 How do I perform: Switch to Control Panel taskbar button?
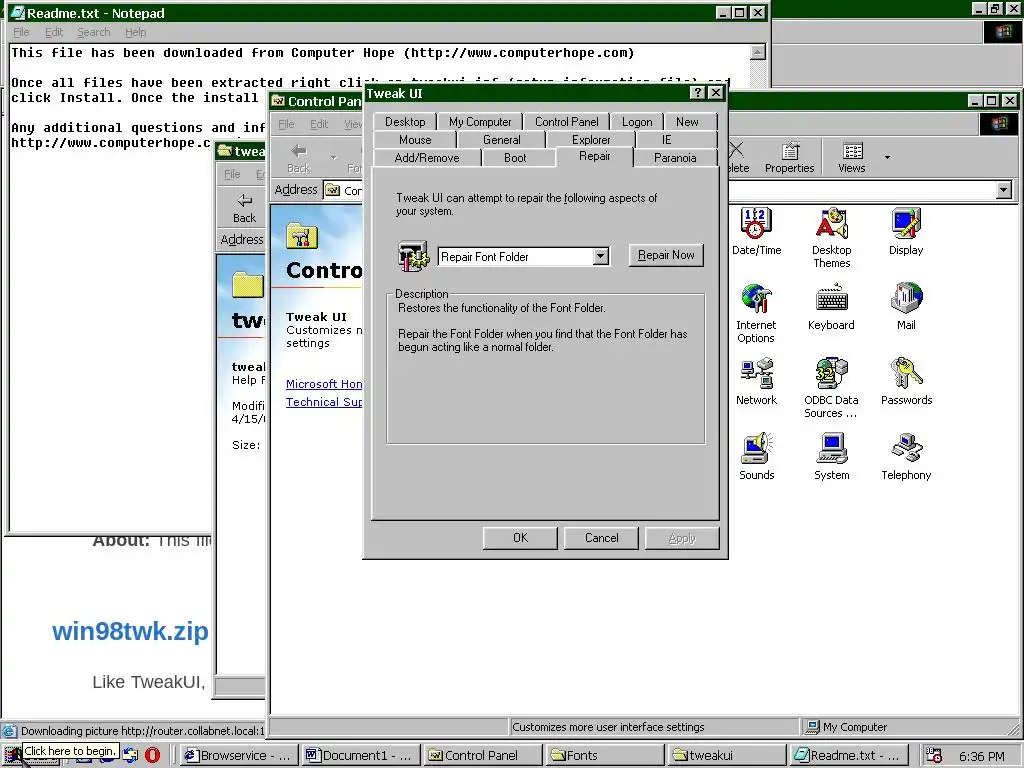(x=483, y=756)
